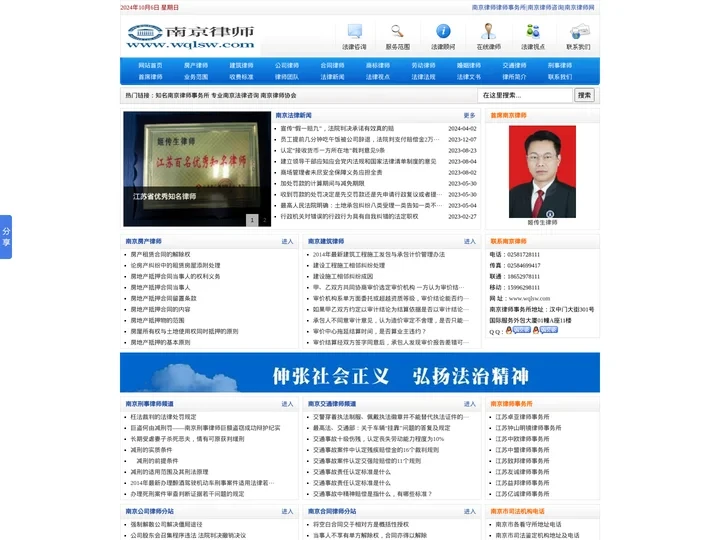Image resolution: width=720 pixels, height=540 pixels.
Task: Open the 在线律师 person icon
Action: [x=488, y=31]
